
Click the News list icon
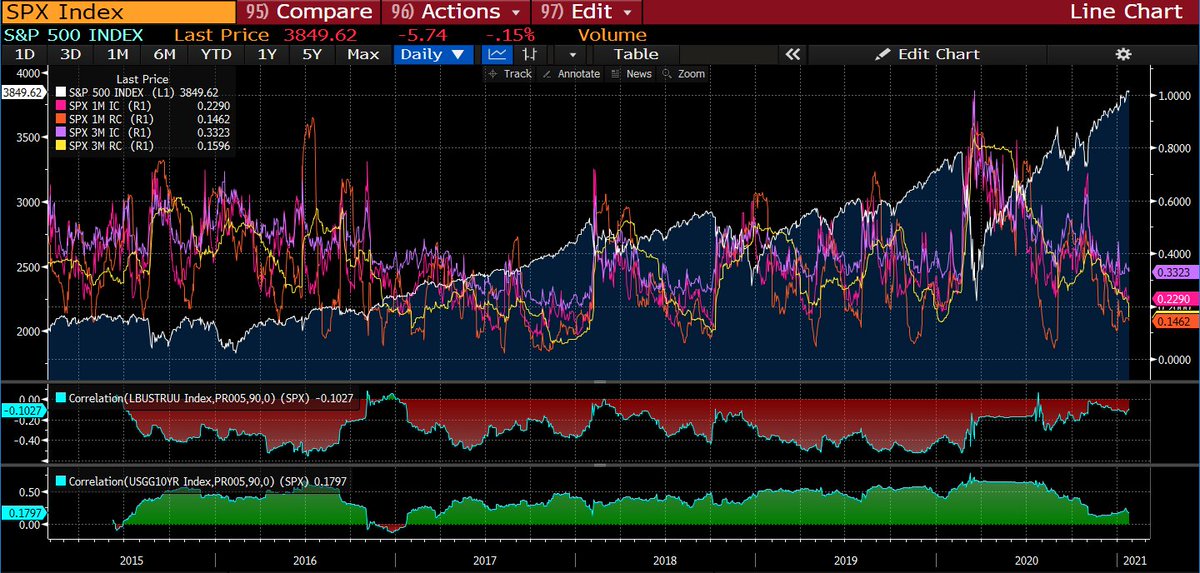(x=616, y=74)
